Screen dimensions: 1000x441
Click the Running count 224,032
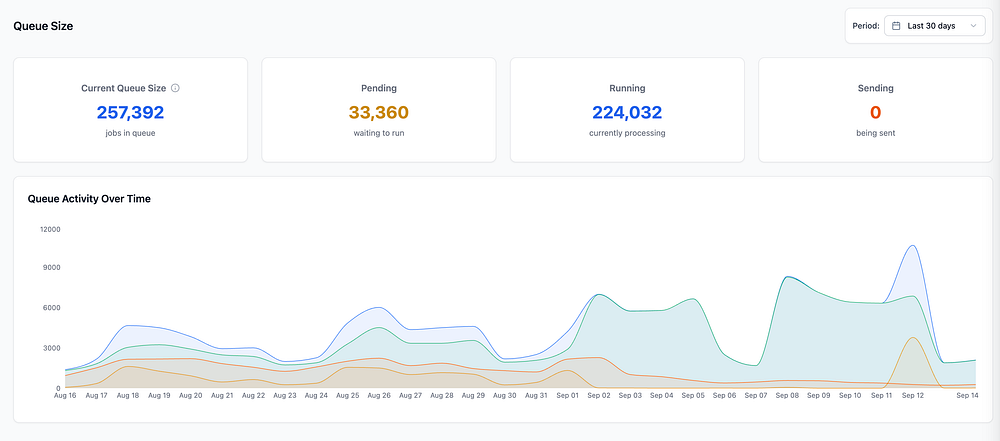pos(627,112)
